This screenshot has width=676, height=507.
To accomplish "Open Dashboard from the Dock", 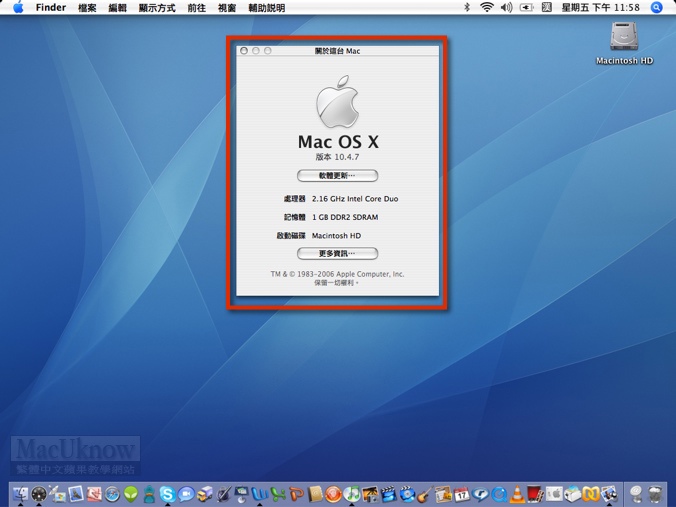I will pos(39,494).
